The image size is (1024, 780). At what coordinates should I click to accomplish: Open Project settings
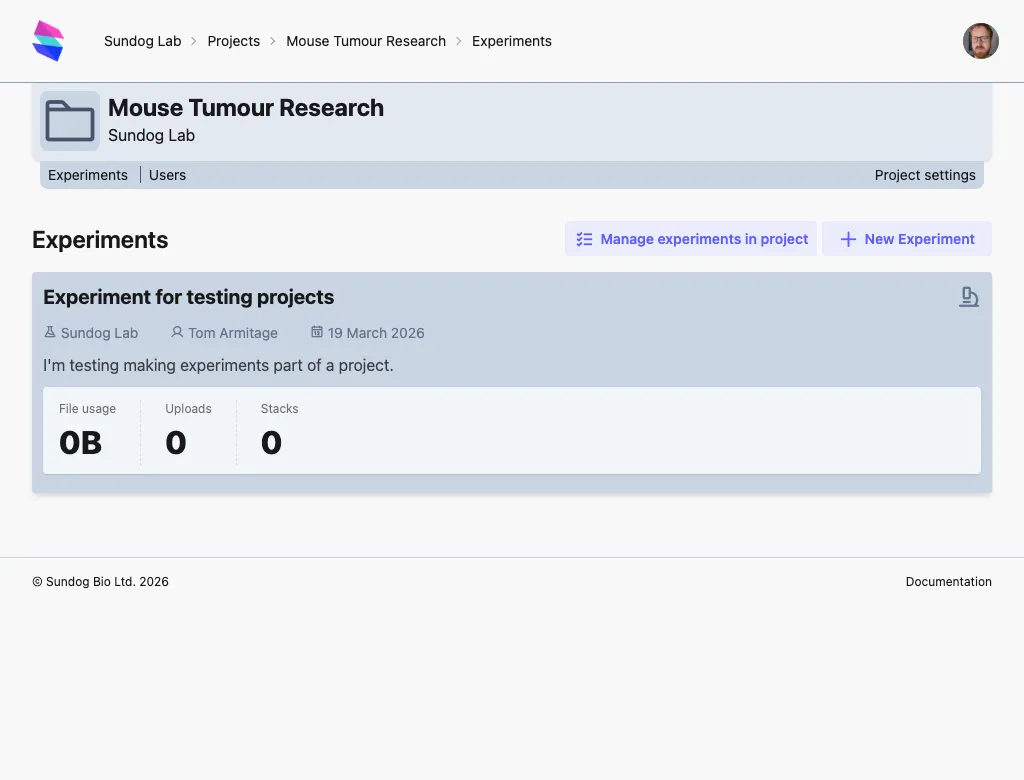click(925, 175)
